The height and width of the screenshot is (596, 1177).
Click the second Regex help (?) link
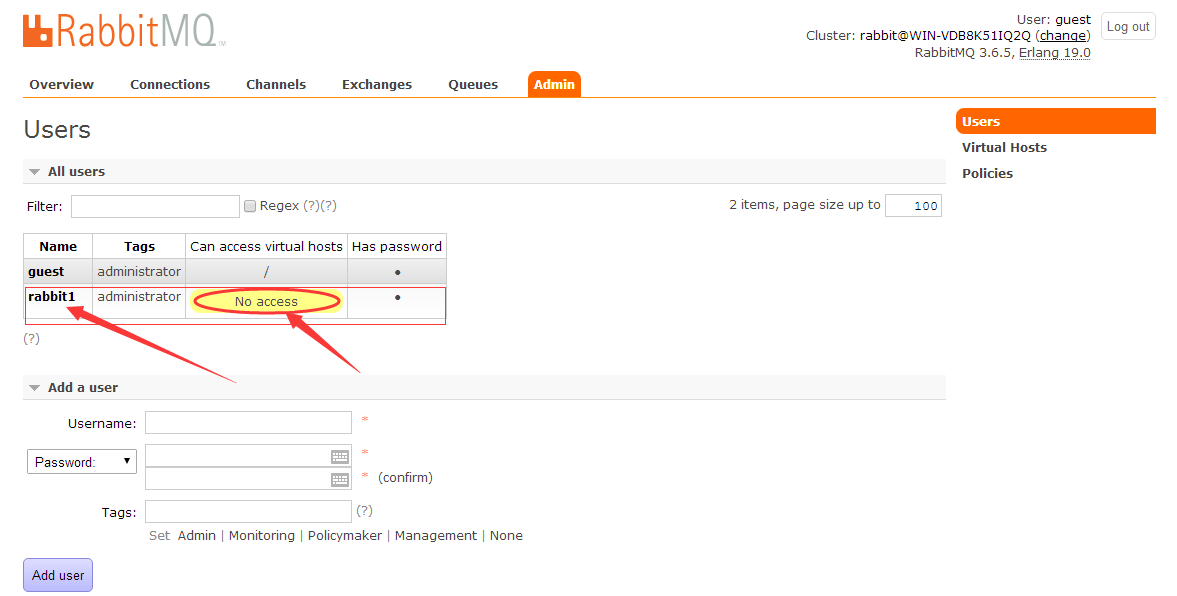click(x=329, y=206)
